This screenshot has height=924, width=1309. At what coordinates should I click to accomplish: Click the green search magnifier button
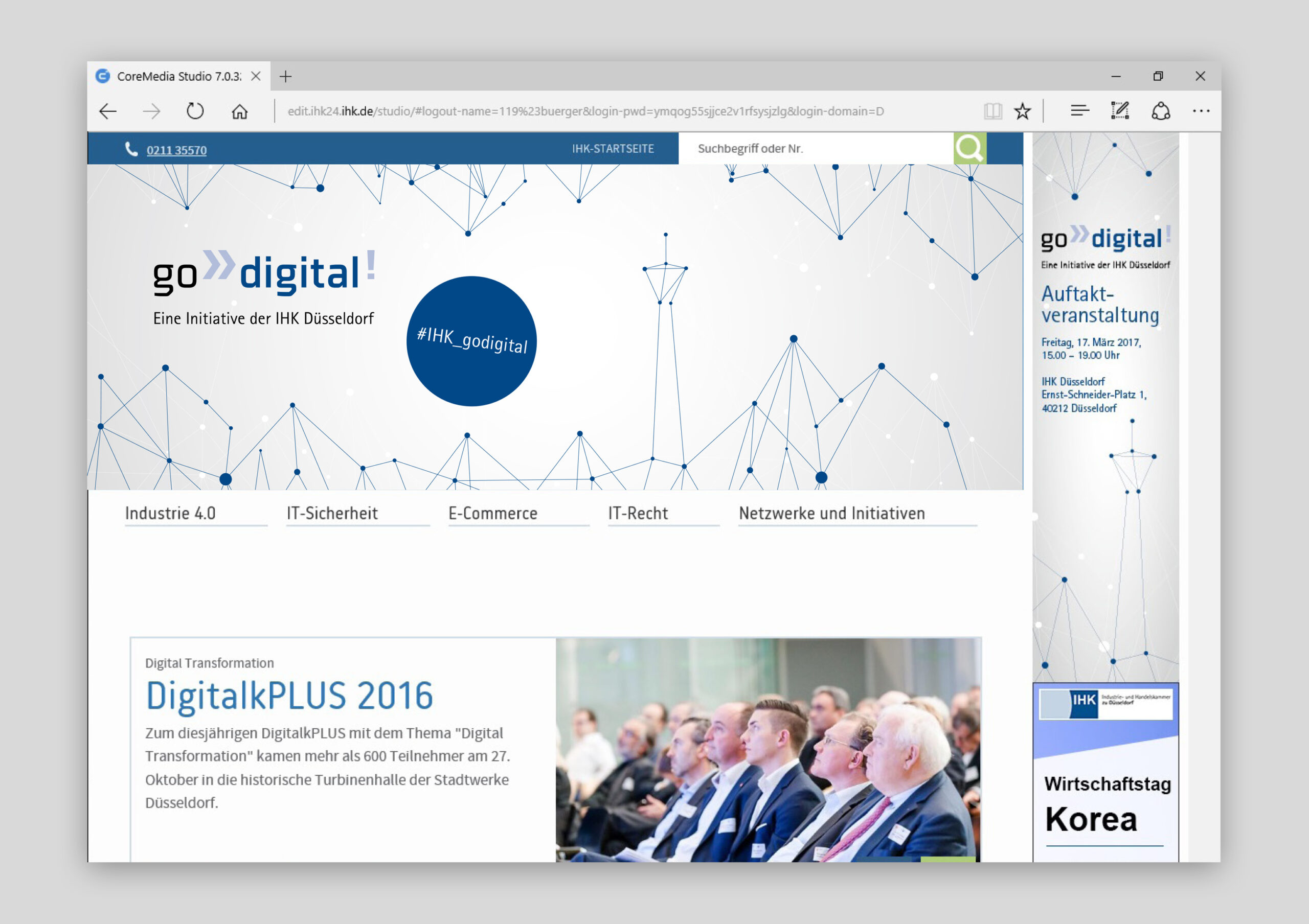click(x=970, y=149)
